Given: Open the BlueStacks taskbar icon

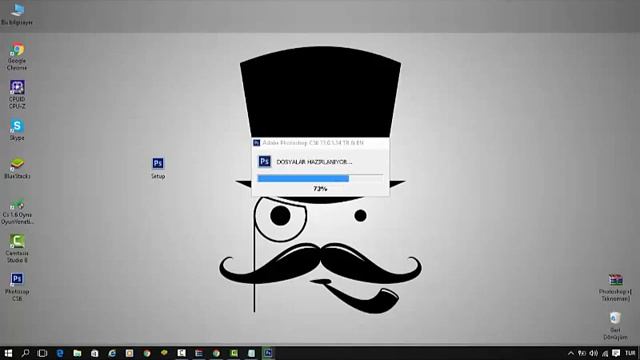Looking at the screenshot, I should pos(164,353).
